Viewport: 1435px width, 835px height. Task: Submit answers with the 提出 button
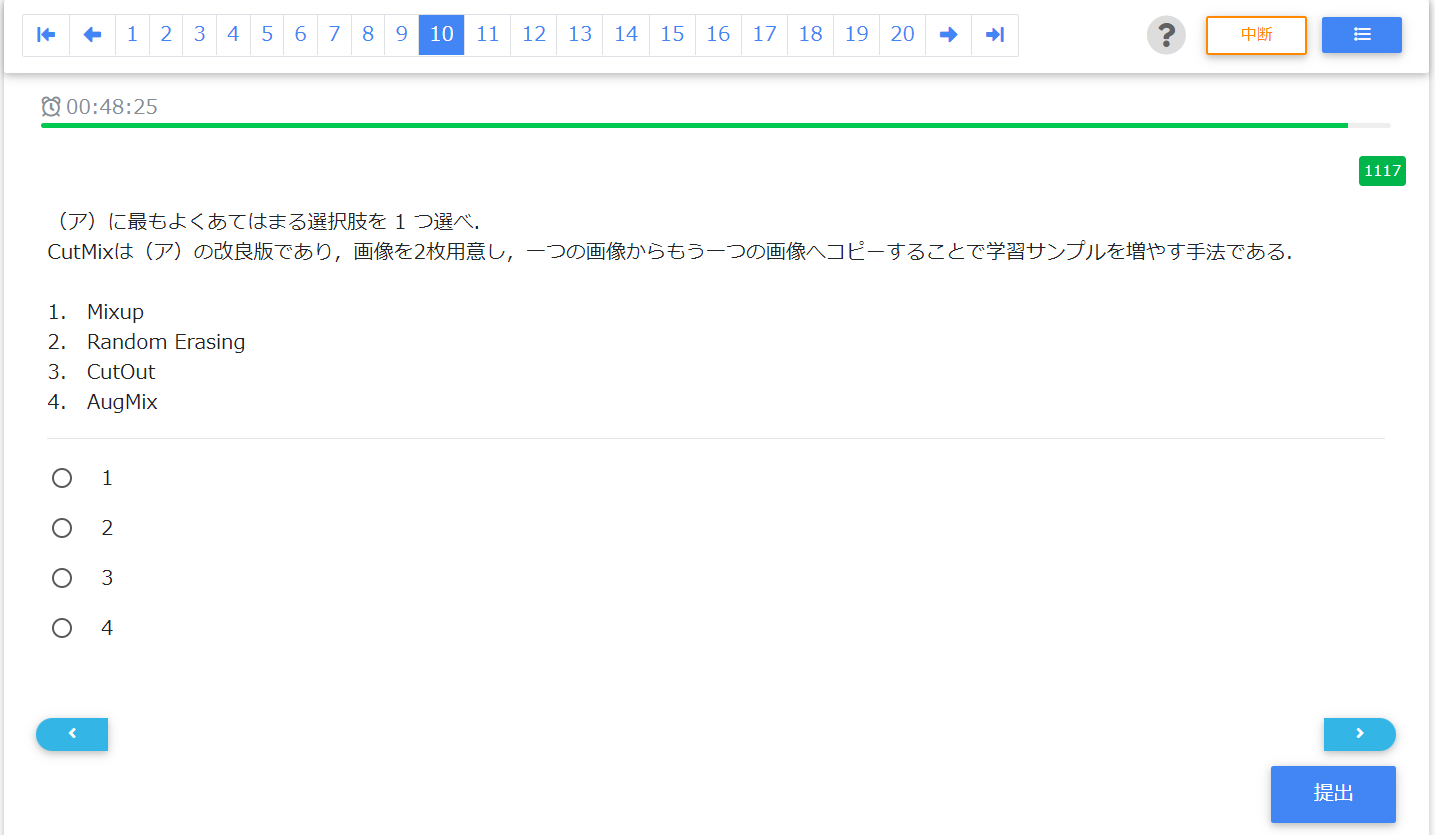click(1333, 794)
